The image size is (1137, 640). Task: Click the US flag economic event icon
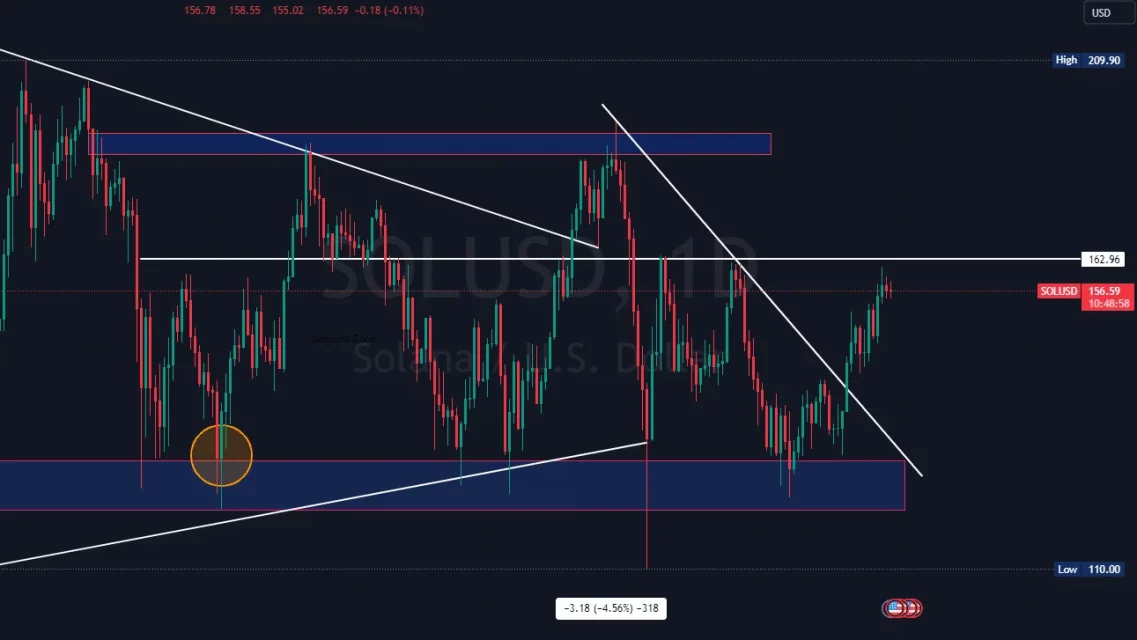[894, 607]
